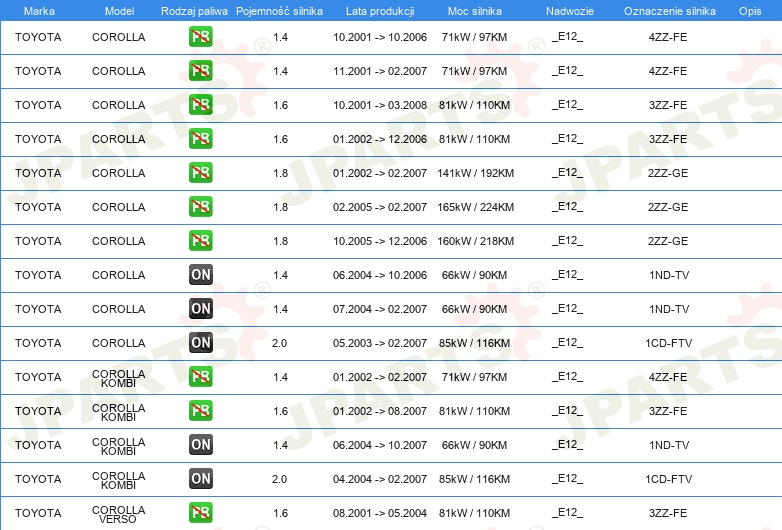
Task: Click the petrol icon in the Corolla Verso row
Action: (200, 512)
